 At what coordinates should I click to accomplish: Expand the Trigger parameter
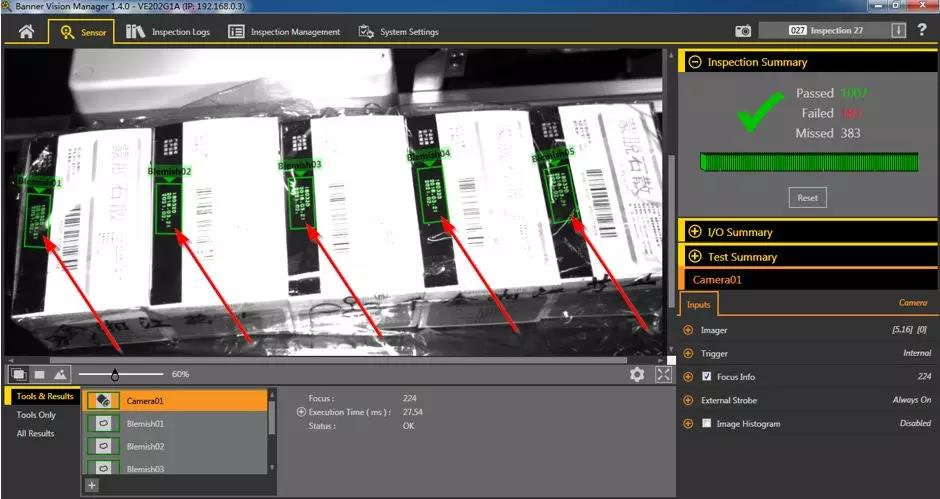[x=688, y=353]
